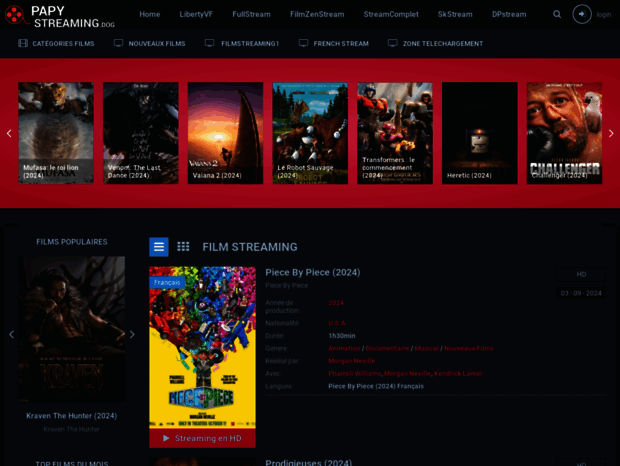Open the DPstream menu item
620x466 pixels.
509,14
